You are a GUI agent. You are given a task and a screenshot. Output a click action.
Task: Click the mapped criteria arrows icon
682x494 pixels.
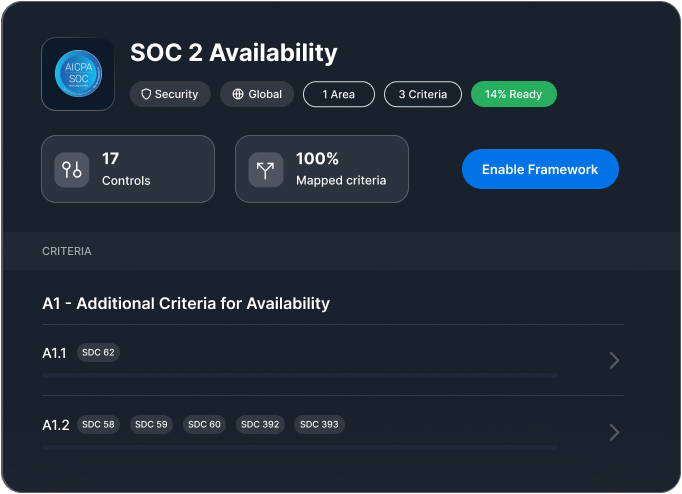click(266, 170)
